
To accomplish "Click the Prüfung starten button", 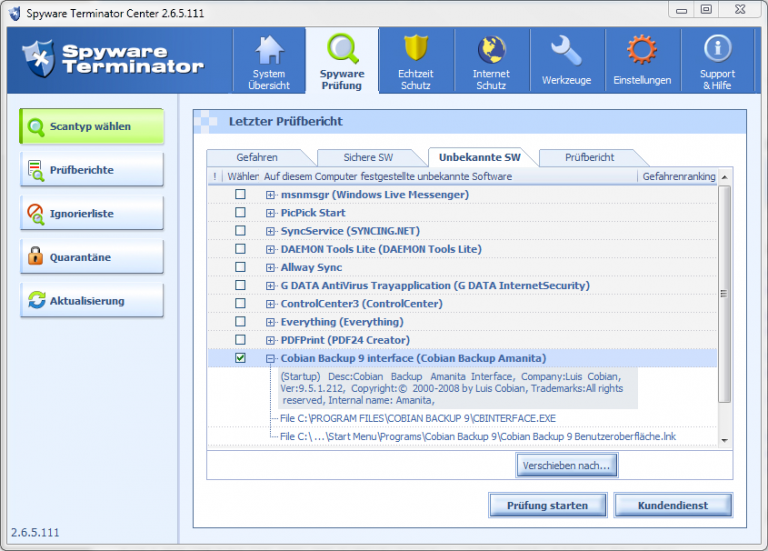I will click(548, 505).
